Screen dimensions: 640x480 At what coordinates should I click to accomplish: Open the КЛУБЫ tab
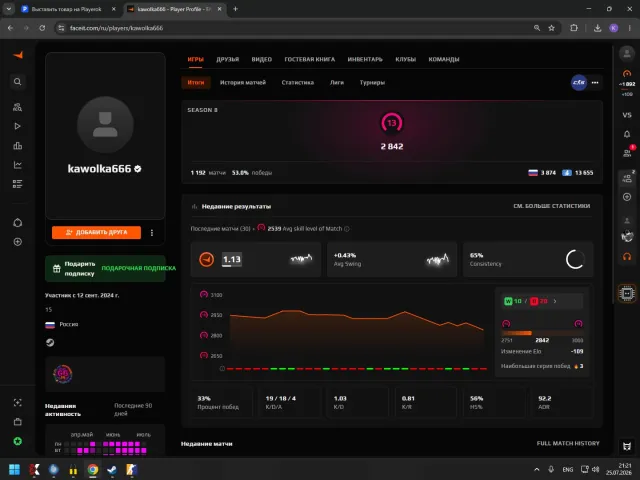[x=405, y=60]
